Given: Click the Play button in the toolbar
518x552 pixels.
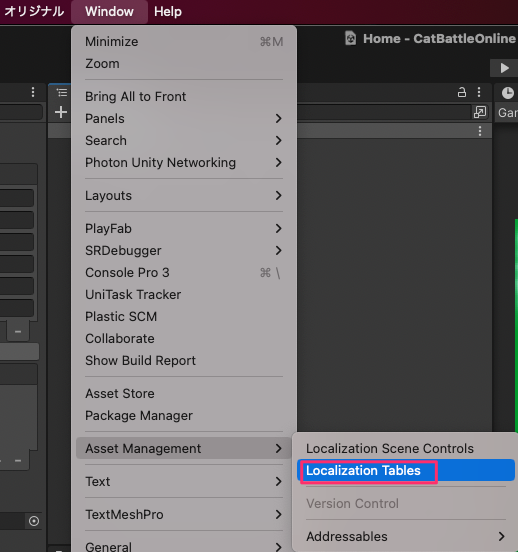Looking at the screenshot, I should (x=504, y=68).
